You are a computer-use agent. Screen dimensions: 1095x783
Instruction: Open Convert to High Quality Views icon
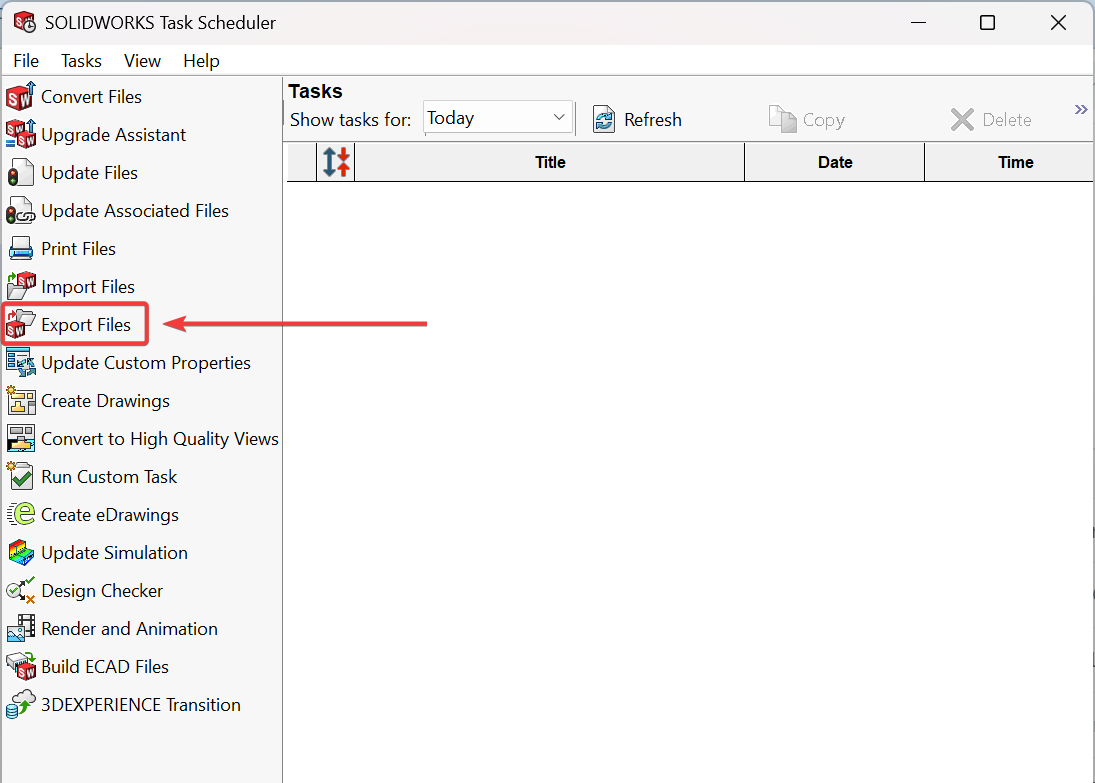click(20, 439)
